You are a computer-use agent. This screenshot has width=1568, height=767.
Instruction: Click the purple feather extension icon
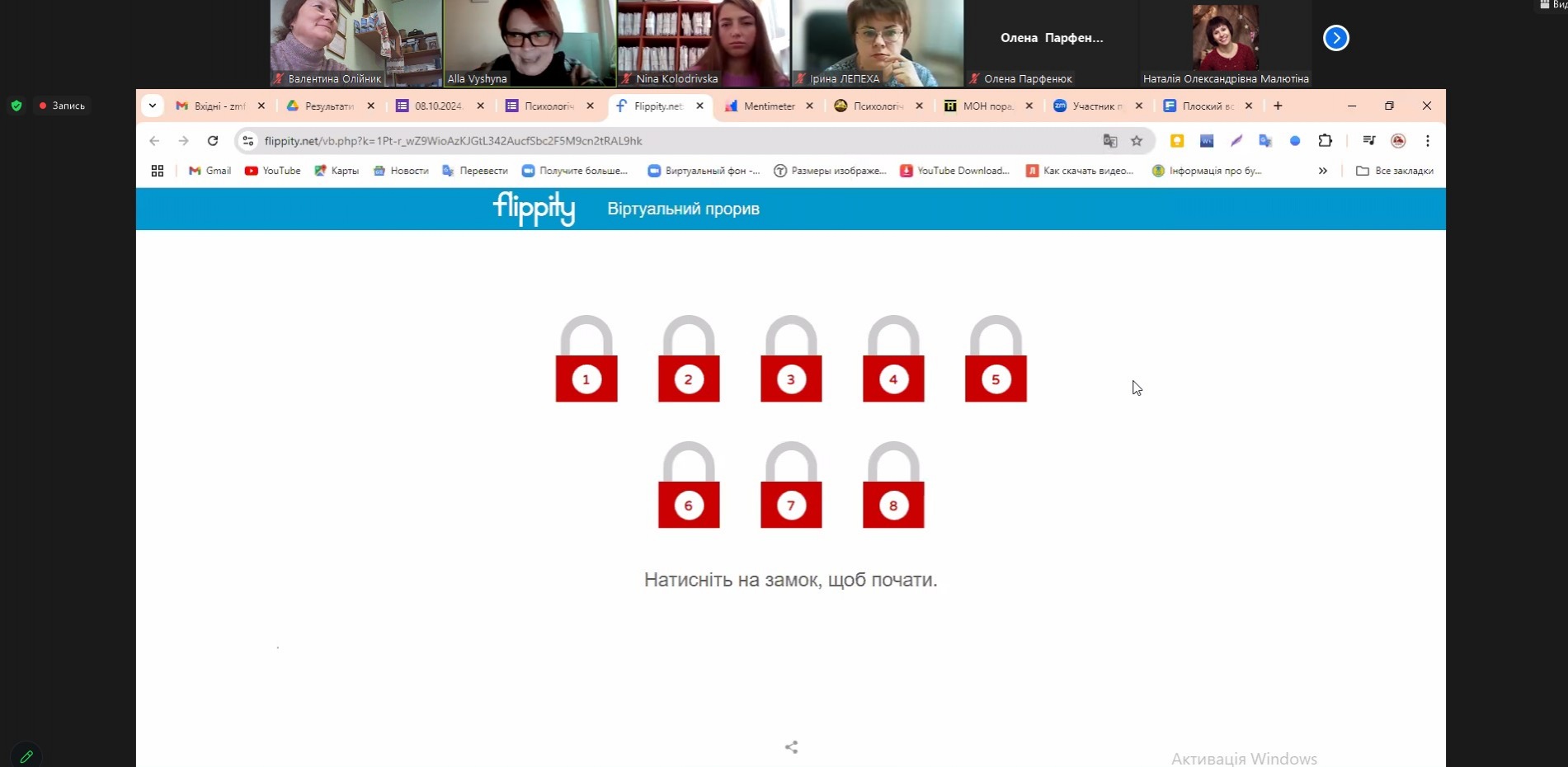click(1236, 141)
